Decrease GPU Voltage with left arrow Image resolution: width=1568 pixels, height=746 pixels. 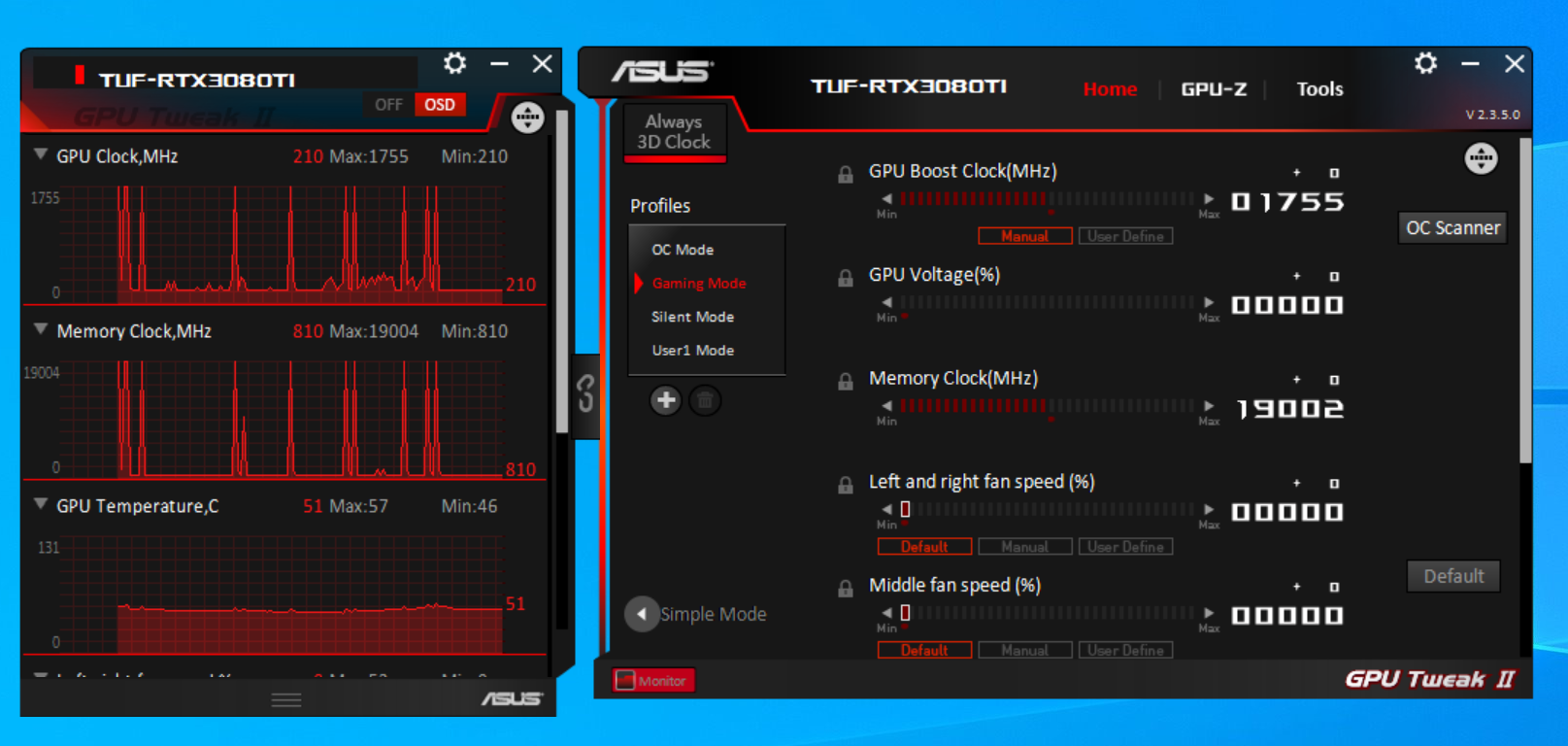(x=886, y=302)
